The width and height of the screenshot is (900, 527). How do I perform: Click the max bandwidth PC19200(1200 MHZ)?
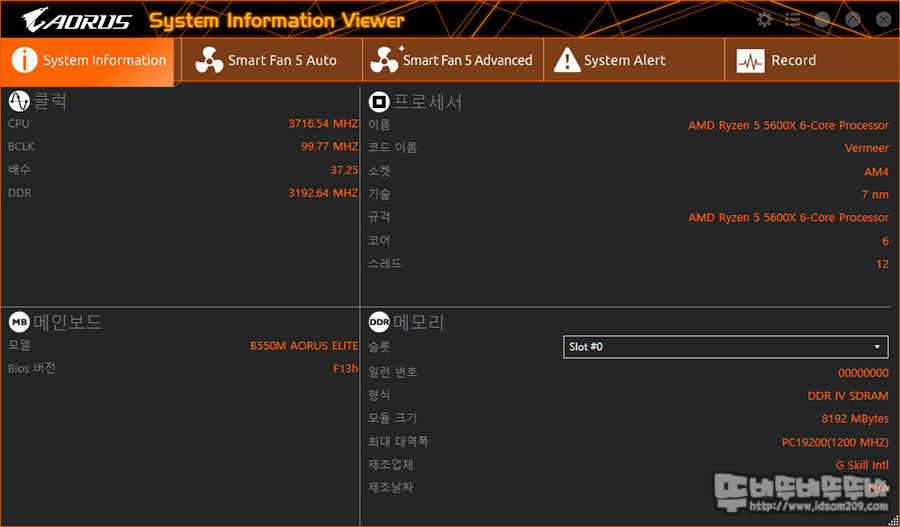click(x=835, y=443)
